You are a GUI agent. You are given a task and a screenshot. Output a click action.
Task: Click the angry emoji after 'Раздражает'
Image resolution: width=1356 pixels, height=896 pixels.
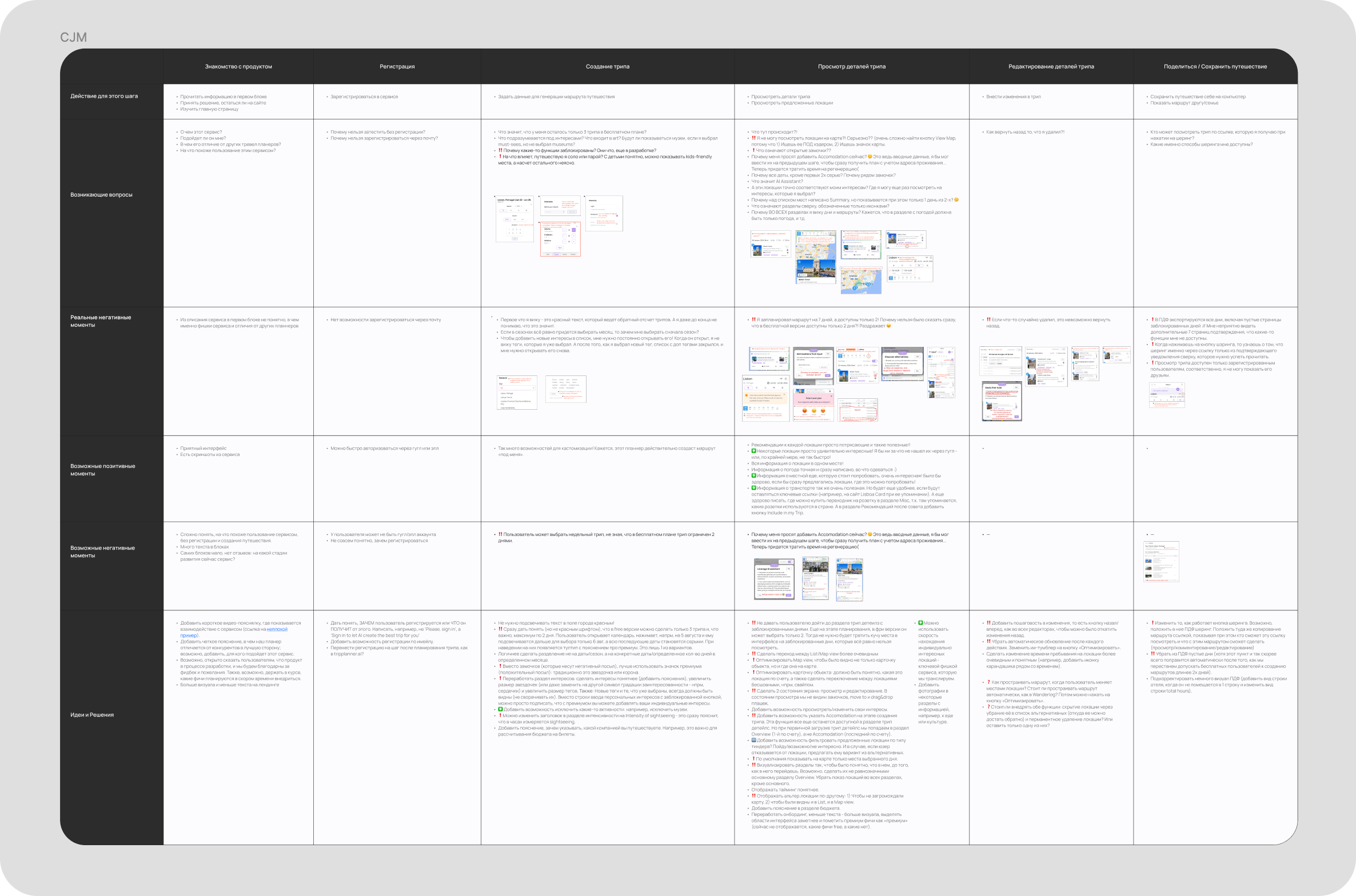coord(888,326)
